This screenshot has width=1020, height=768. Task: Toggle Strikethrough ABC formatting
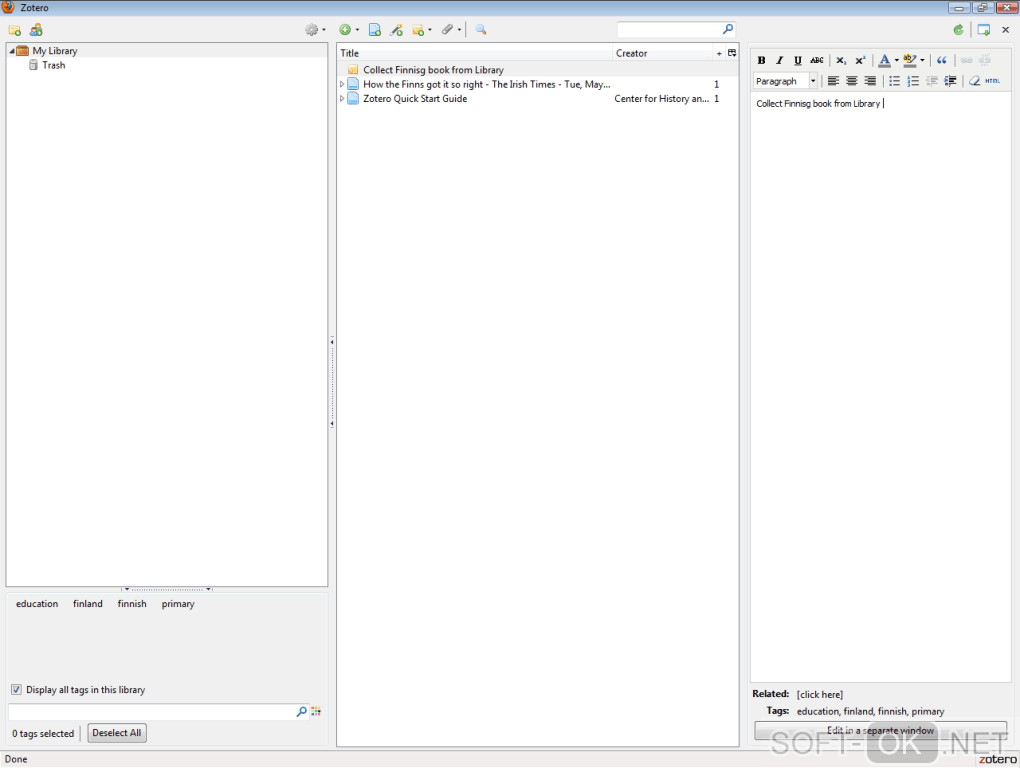tap(816, 60)
